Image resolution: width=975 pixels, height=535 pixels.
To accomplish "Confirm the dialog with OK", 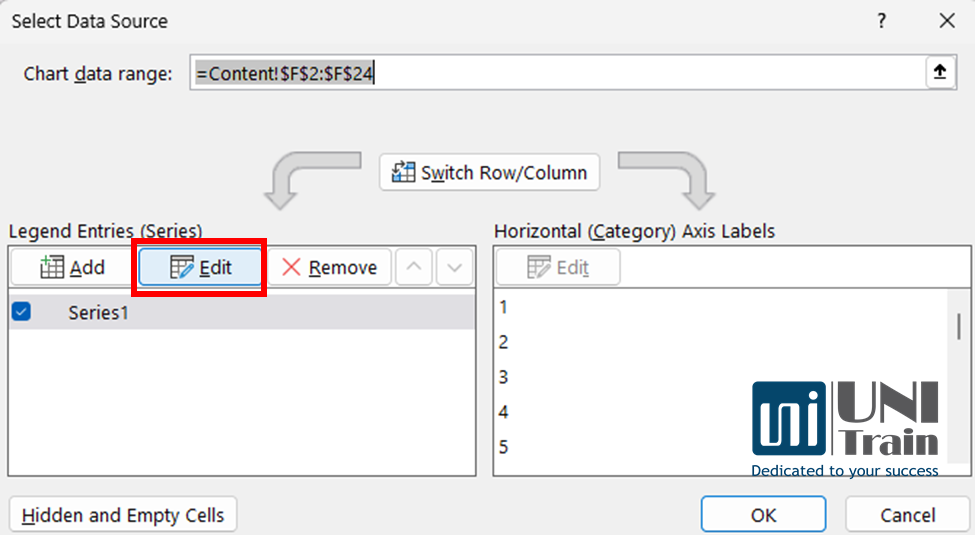I will [x=764, y=515].
